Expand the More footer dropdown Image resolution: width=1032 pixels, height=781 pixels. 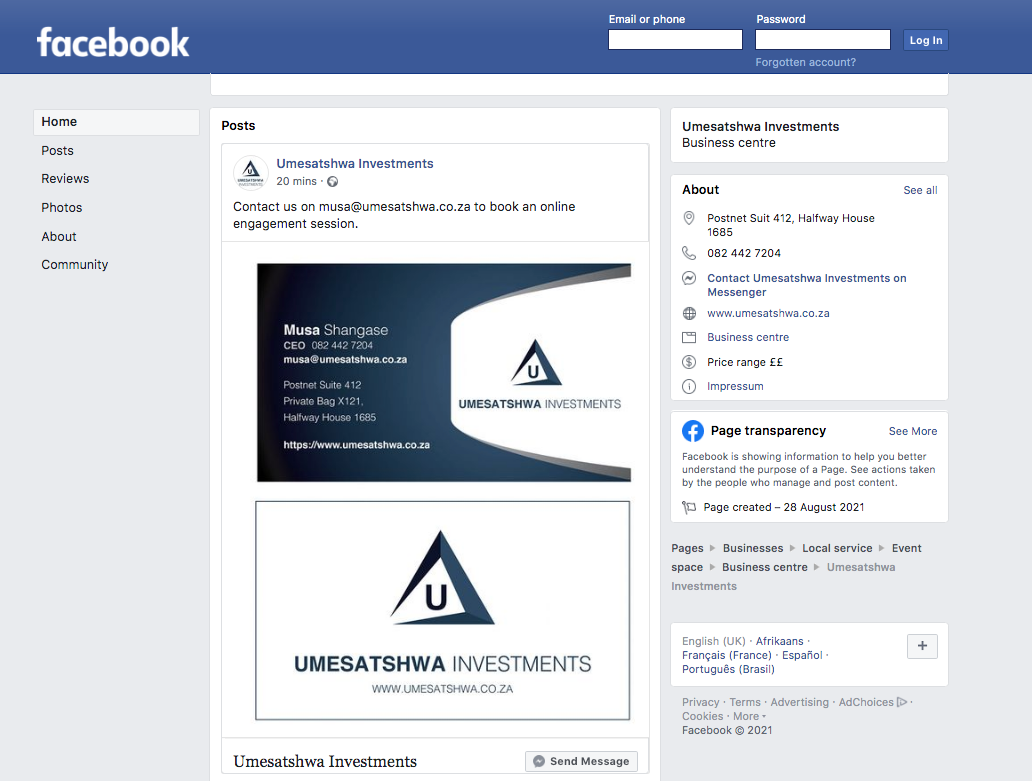click(749, 717)
